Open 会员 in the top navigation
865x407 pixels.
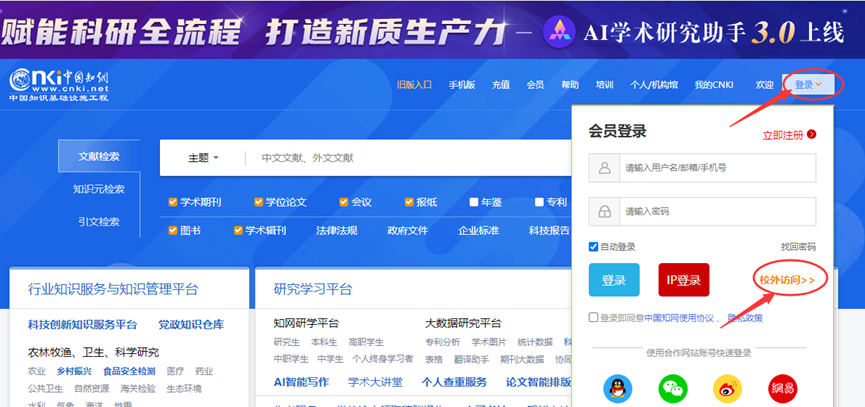pyautogui.click(x=535, y=85)
